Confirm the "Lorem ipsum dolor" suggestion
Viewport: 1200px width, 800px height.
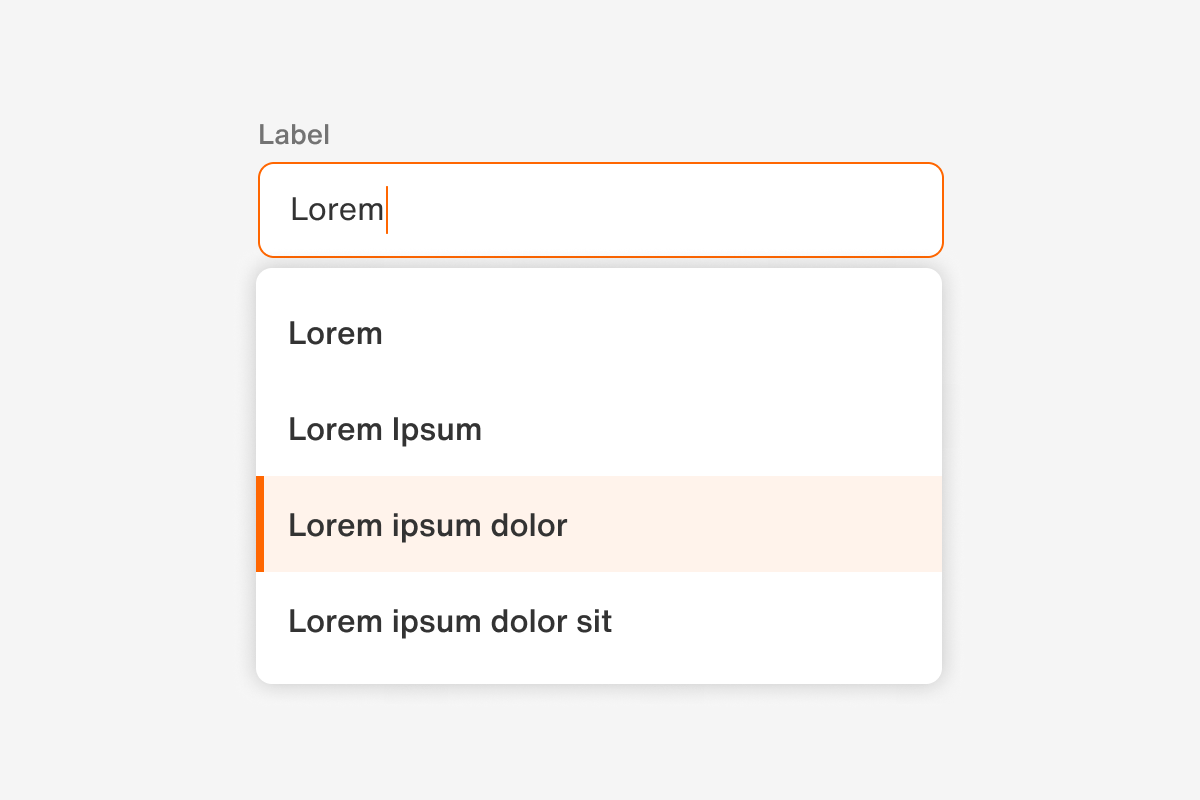click(428, 524)
